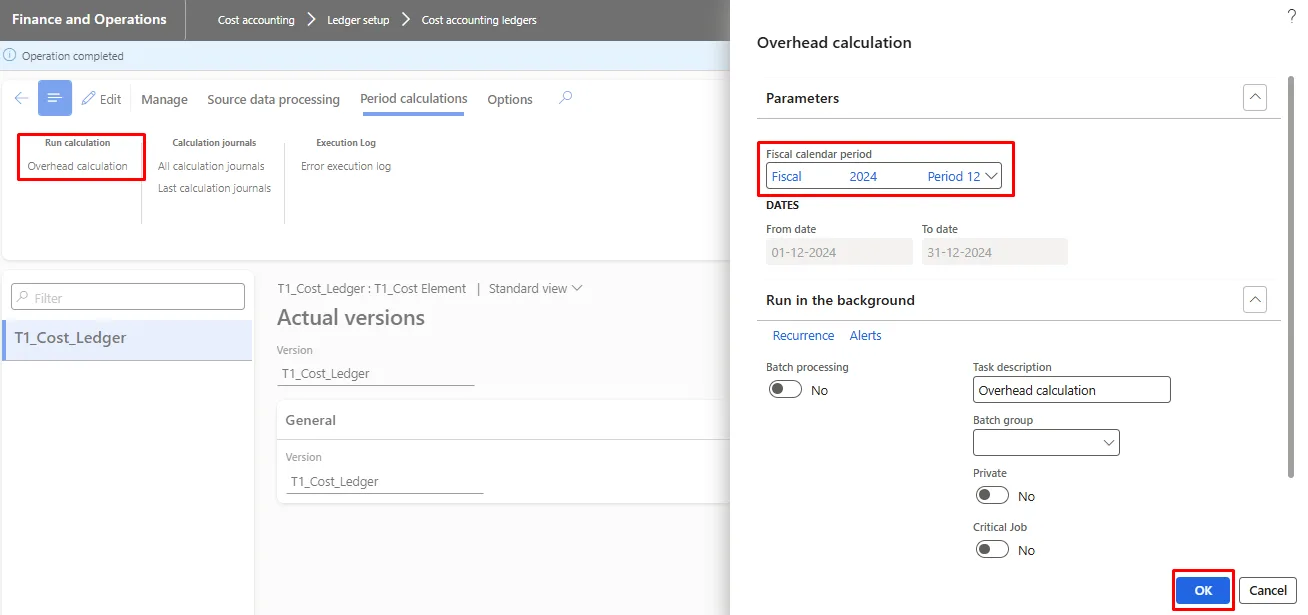Go to Cost accounting ledgers breadcrumb
This screenshot has width=1308, height=615.
click(479, 20)
